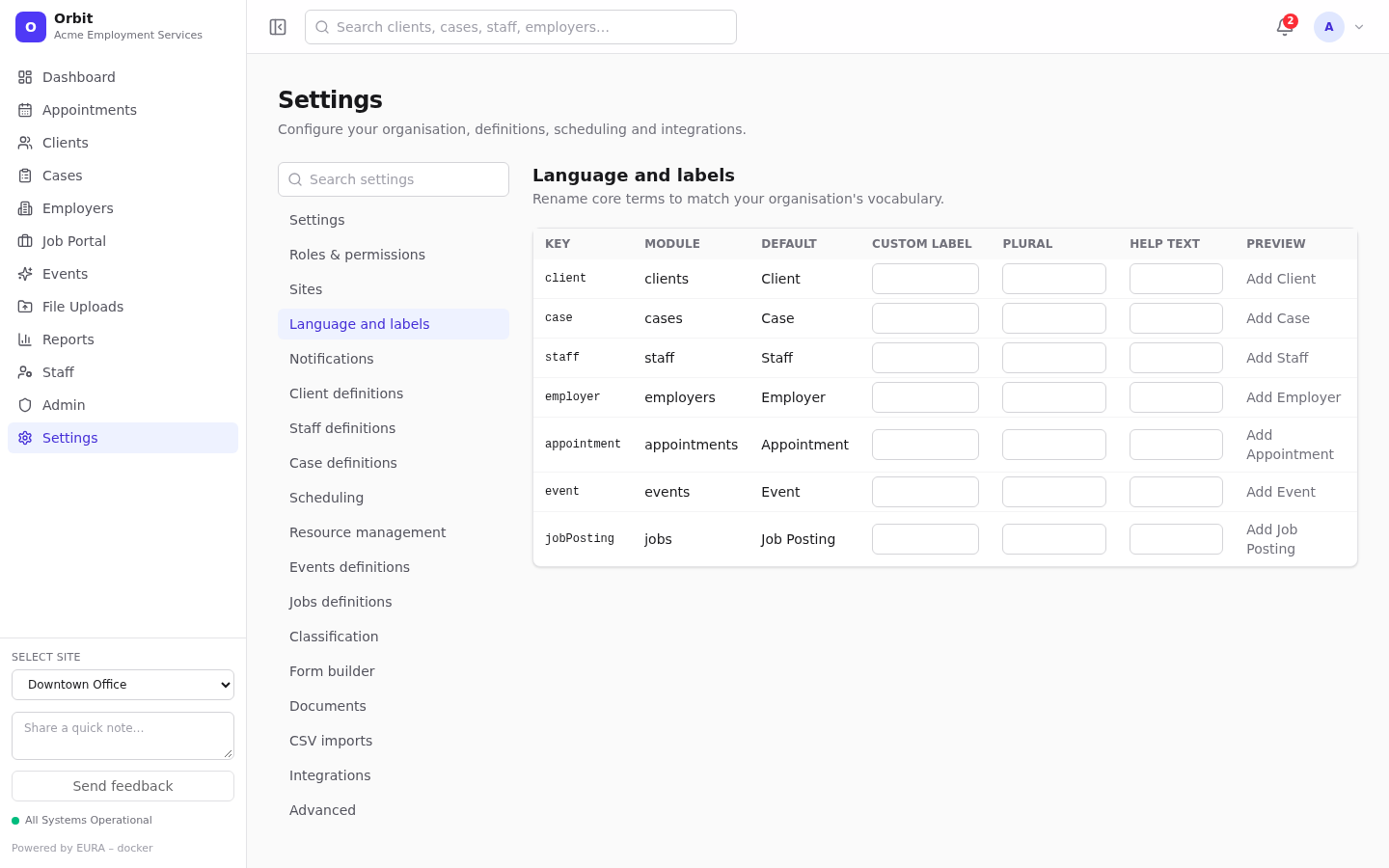Screen dimensions: 1389x868
Task: Open the notifications bell
Action: click(1285, 27)
